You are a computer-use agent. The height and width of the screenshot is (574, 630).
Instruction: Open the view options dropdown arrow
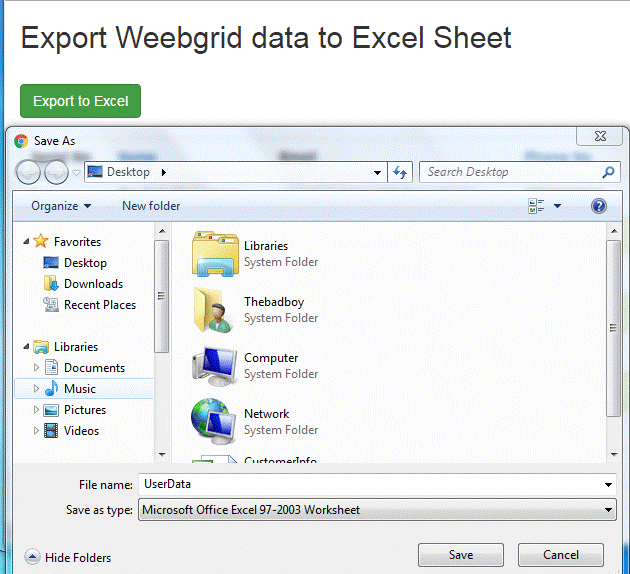tap(557, 206)
